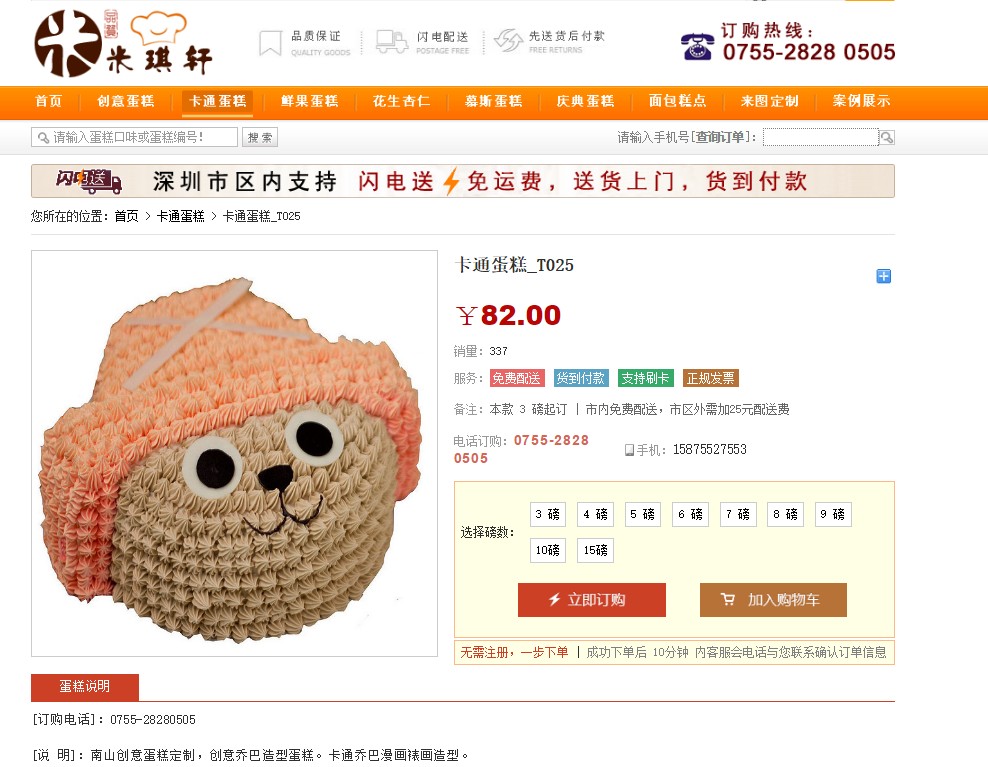Viewport: 988px width, 767px height.
Task: Focus the cake flavor search field
Action: pyautogui.click(x=134, y=137)
